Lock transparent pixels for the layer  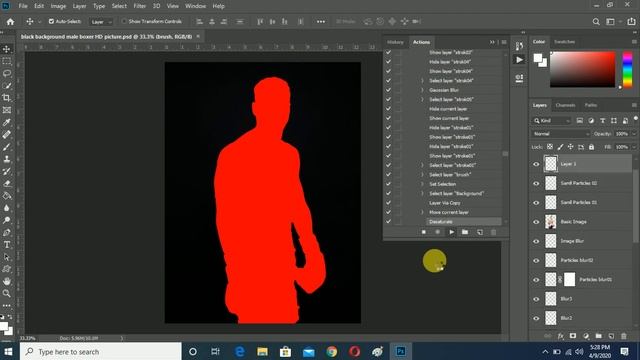[550, 147]
